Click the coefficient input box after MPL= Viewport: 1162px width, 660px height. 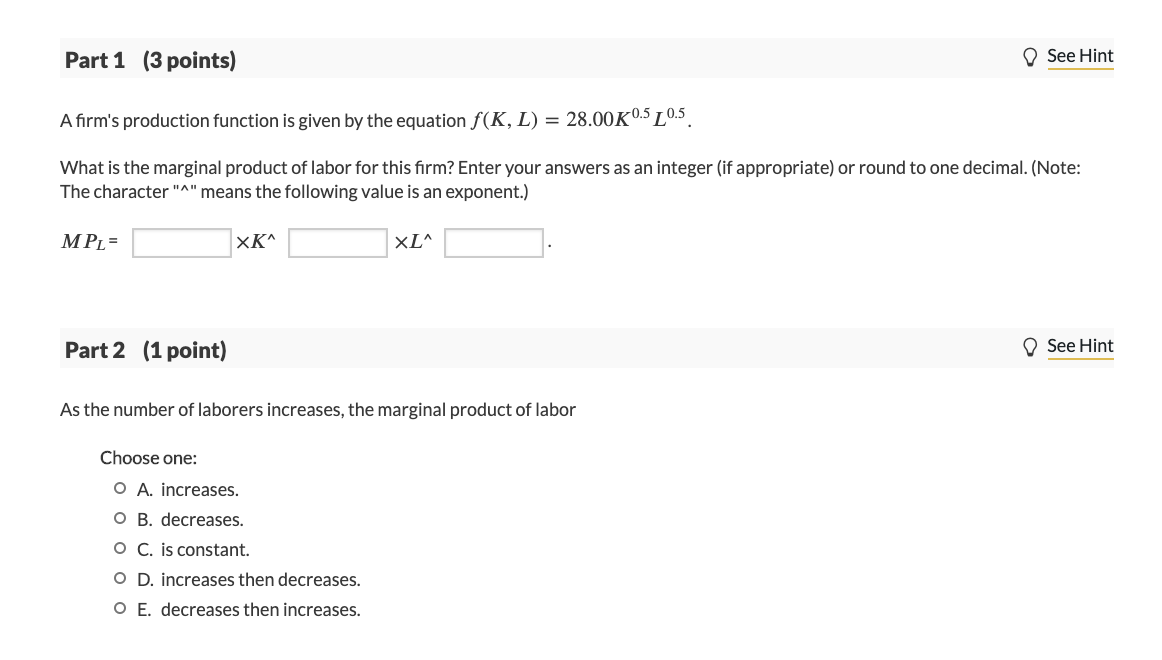(180, 241)
